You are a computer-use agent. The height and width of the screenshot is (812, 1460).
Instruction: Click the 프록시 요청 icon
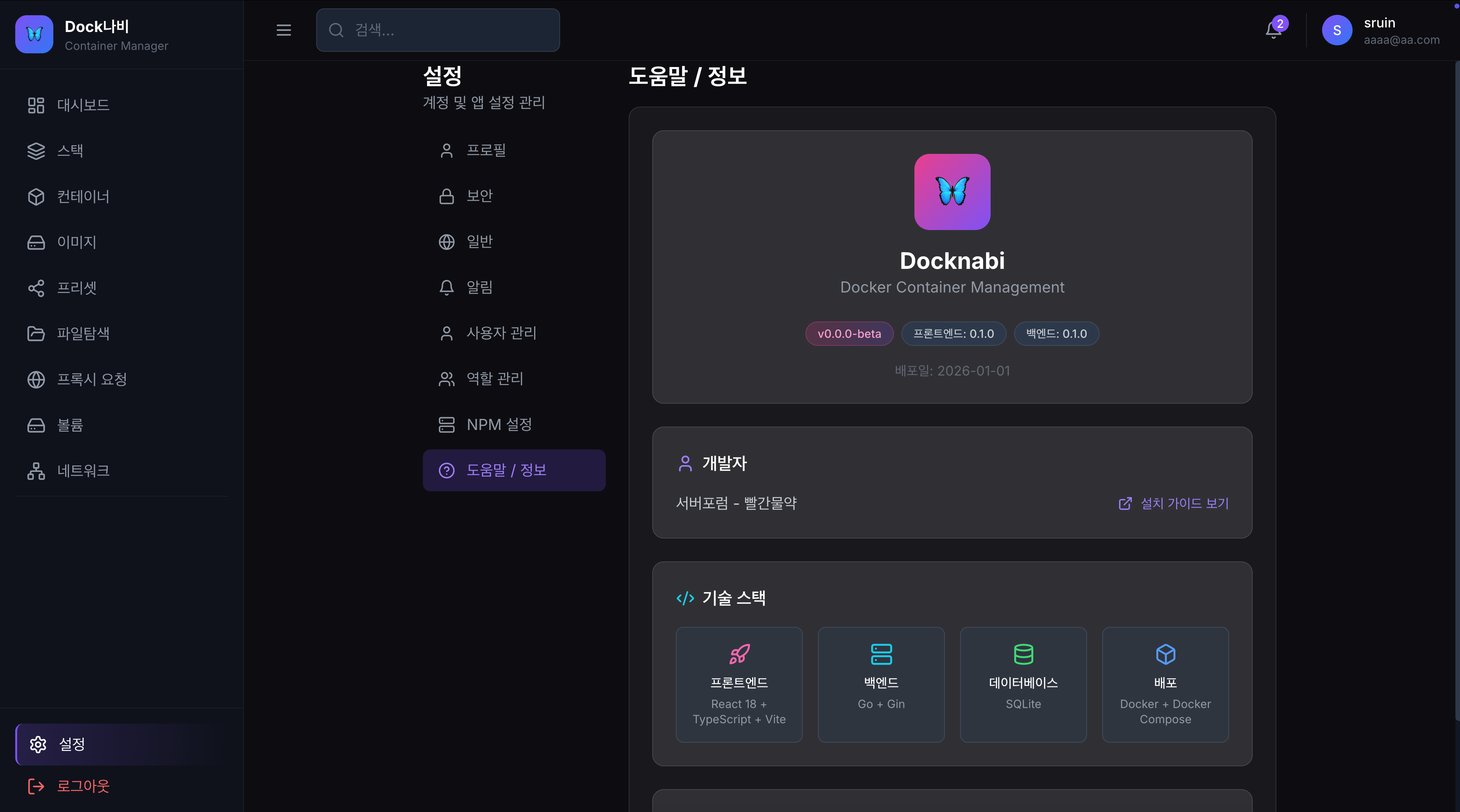pos(36,380)
